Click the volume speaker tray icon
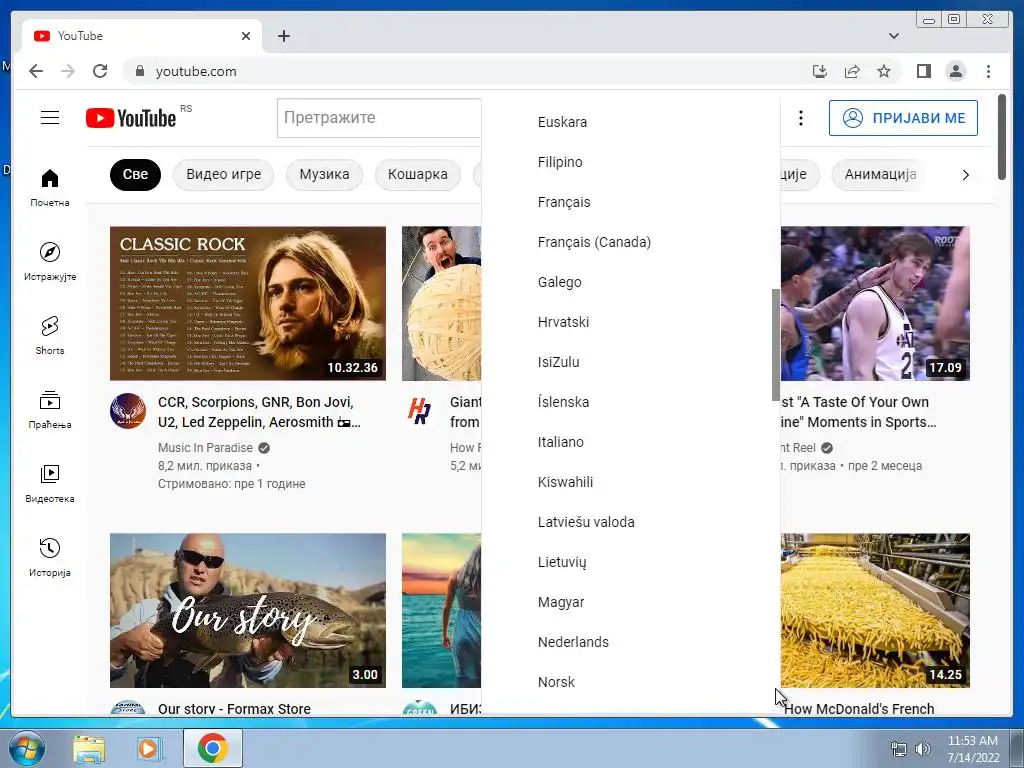 (x=923, y=749)
